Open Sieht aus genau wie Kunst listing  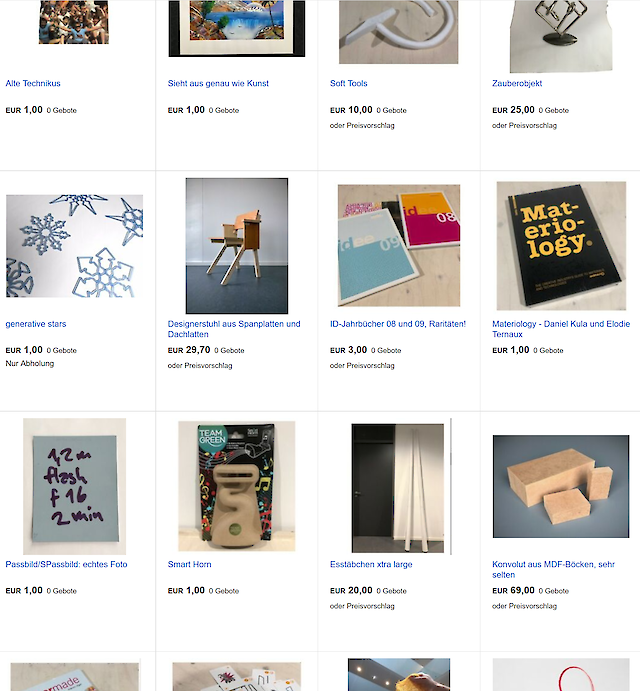pos(218,83)
